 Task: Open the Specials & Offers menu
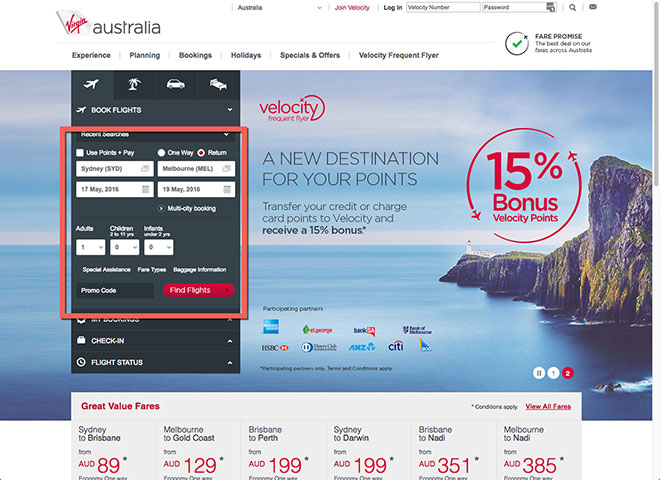[x=310, y=55]
